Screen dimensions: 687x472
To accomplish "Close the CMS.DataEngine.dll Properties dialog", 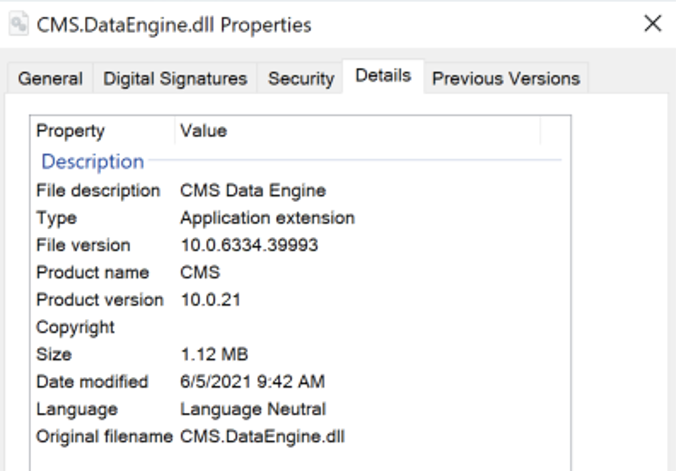I will [x=652, y=23].
